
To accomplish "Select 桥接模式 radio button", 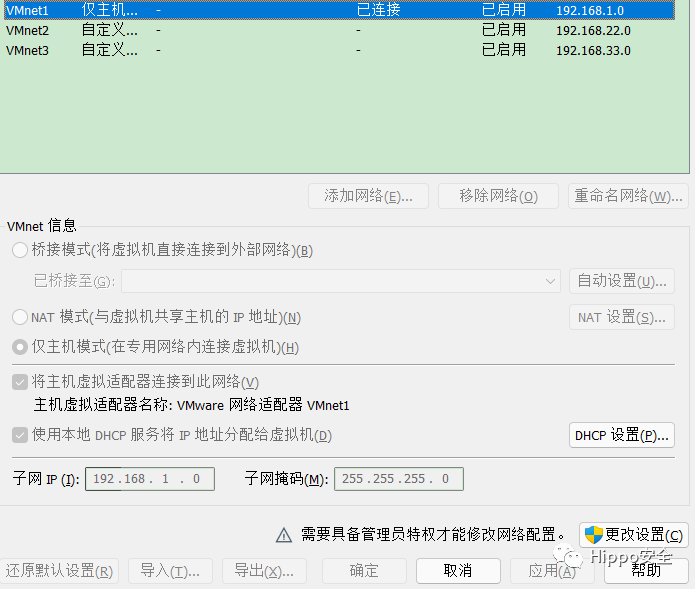I will [20, 250].
